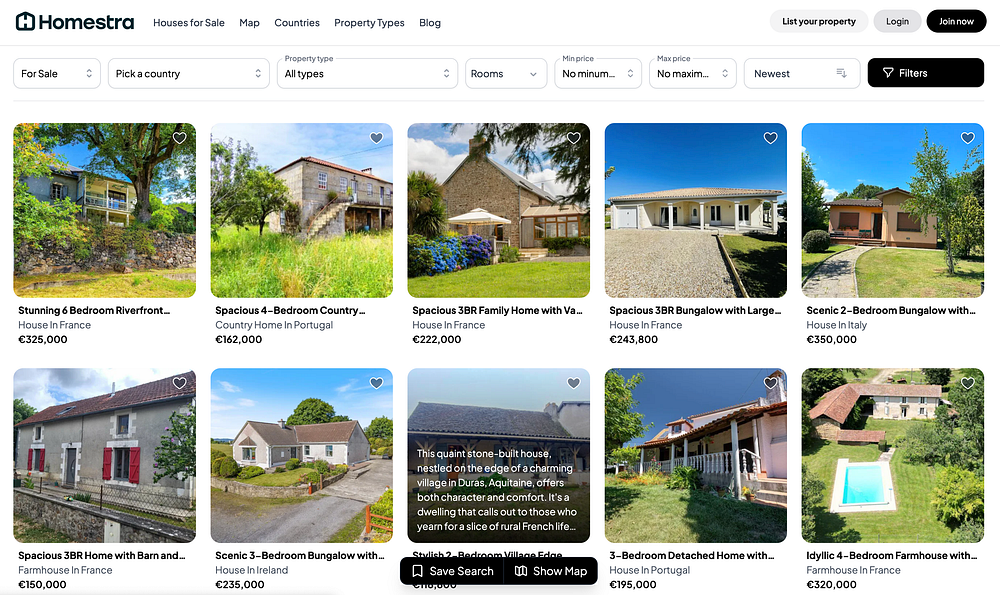Toggle heart on Spacious 4-Bedroom Country home
This screenshot has height=595, width=1000.
(377, 138)
